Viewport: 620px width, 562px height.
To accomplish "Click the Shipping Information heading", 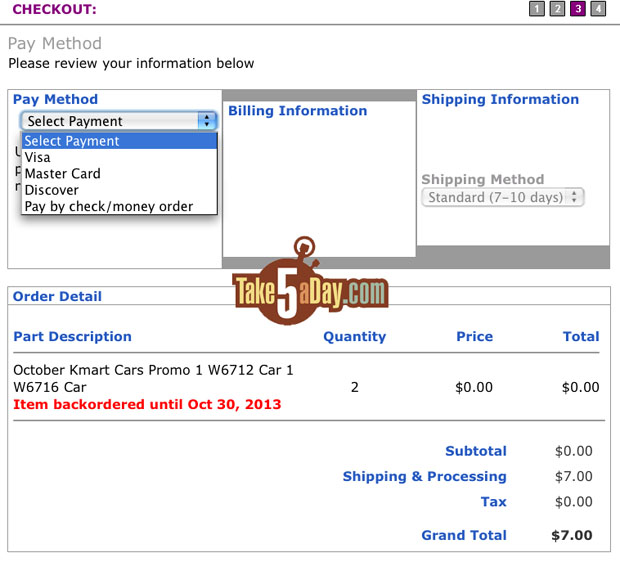I will tap(500, 99).
